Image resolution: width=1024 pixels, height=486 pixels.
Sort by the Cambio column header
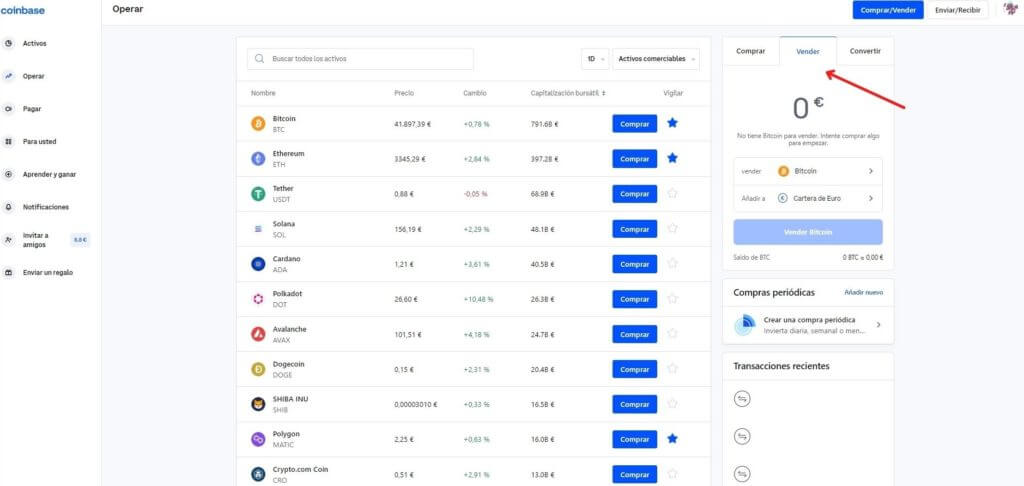pyautogui.click(x=475, y=93)
